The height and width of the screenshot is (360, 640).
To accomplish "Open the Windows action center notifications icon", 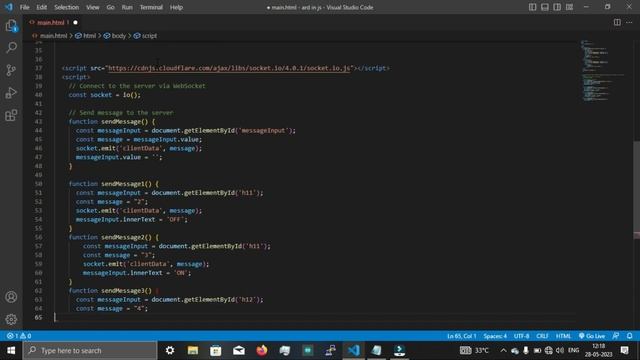I will (x=624, y=350).
